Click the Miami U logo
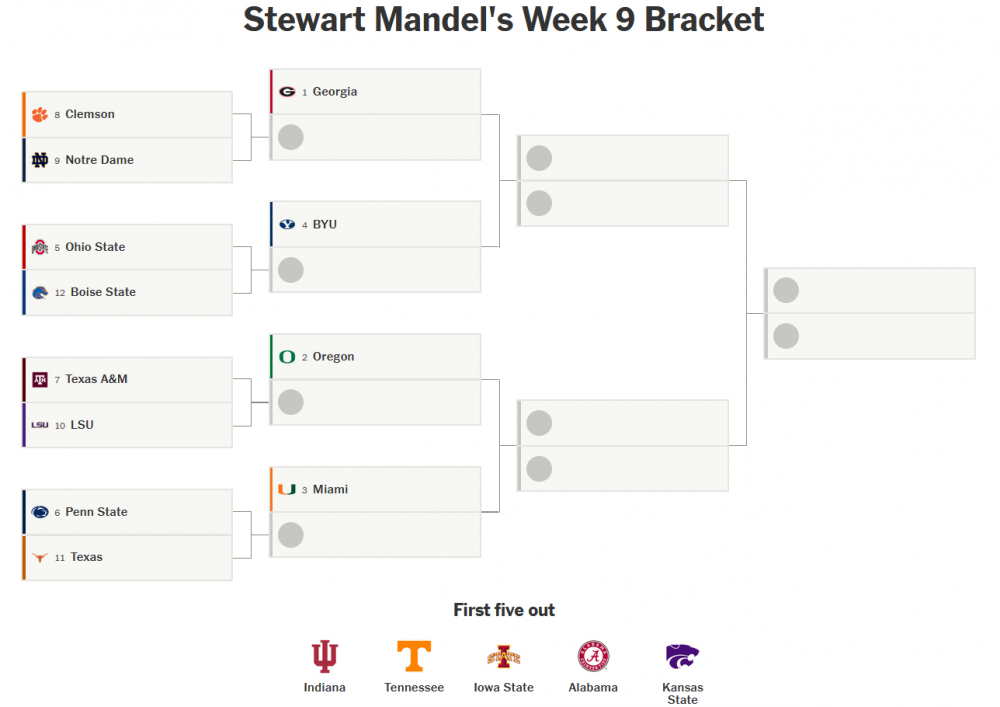The image size is (1000, 707). pyautogui.click(x=287, y=490)
